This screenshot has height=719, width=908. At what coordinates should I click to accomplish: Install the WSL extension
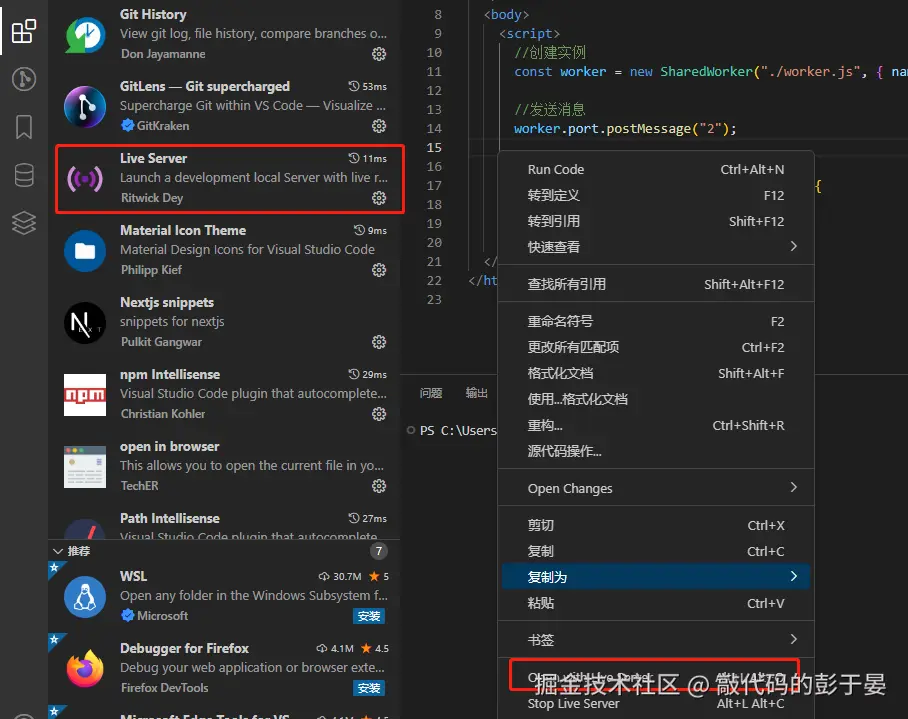point(369,616)
